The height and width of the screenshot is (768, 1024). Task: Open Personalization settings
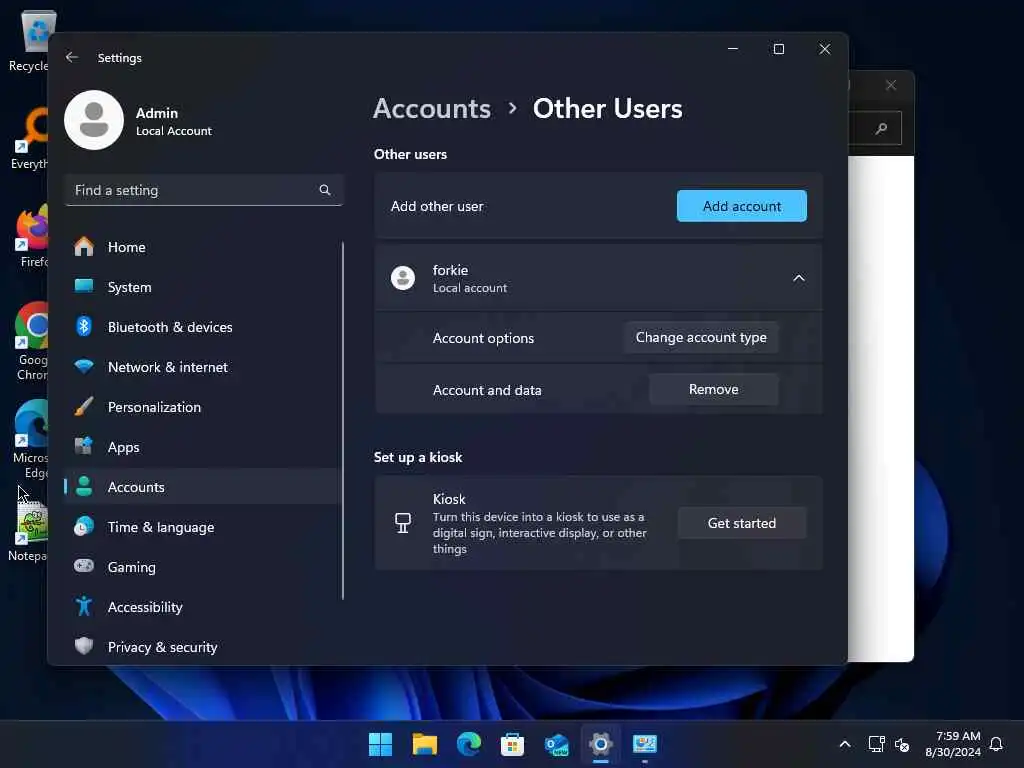coord(202,407)
